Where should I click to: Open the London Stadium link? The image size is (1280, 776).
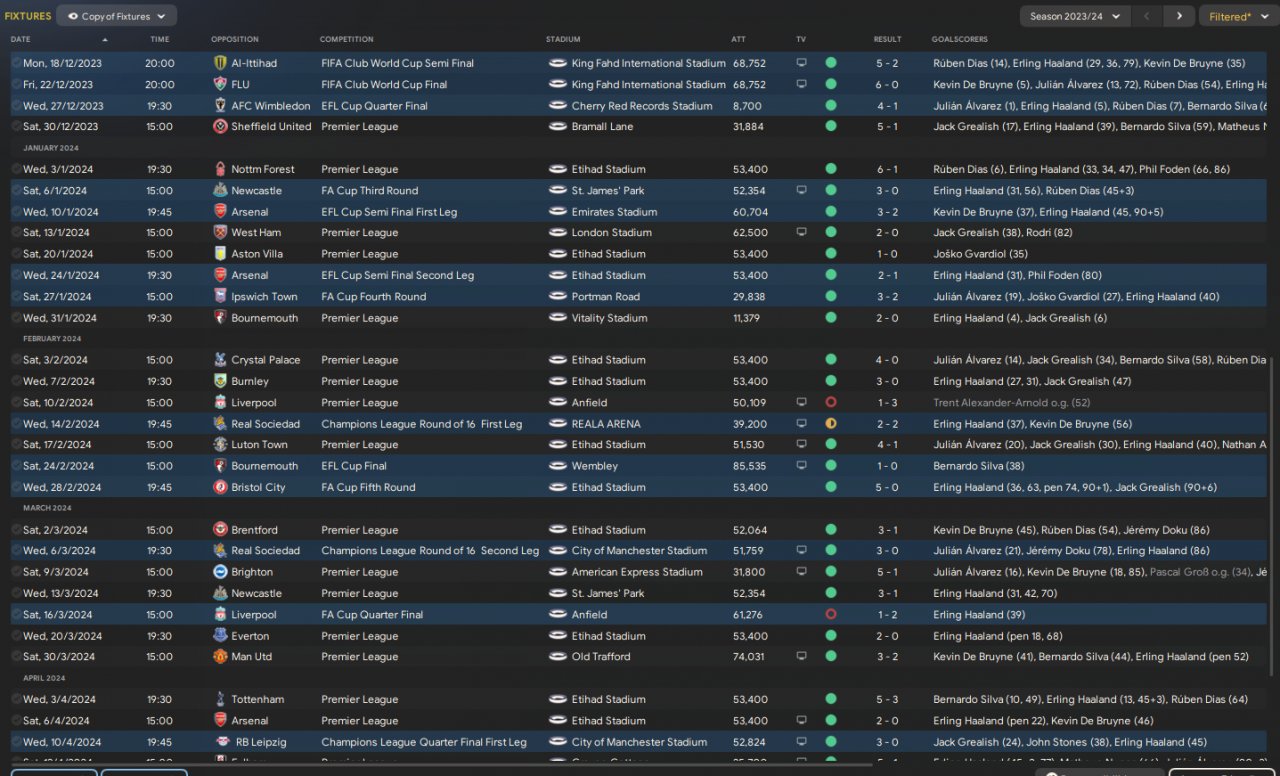[x=612, y=233]
